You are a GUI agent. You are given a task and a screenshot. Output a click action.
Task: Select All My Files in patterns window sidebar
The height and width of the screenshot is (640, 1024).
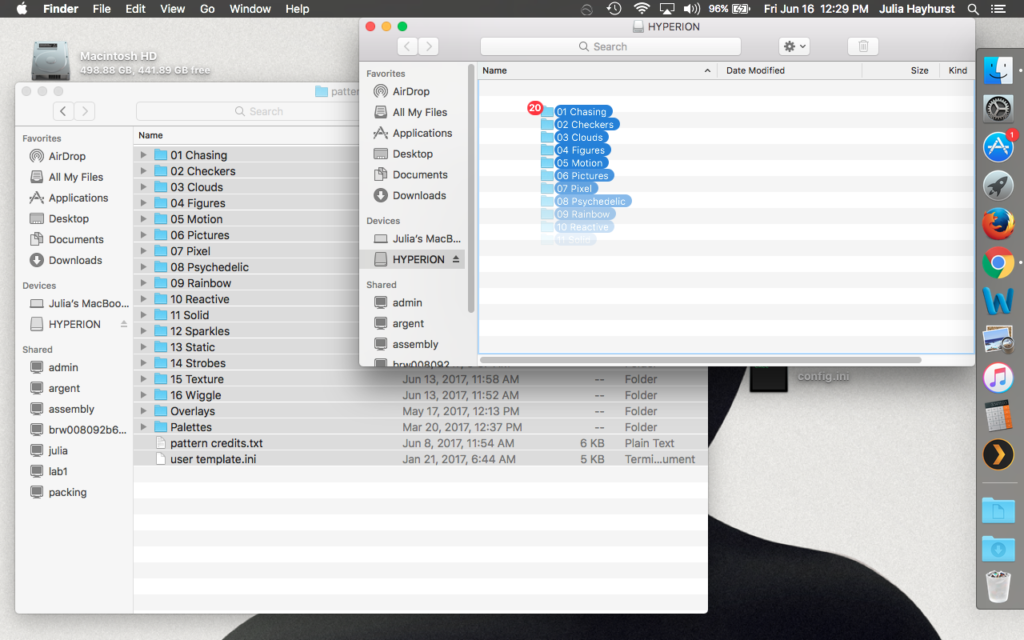[x=76, y=177]
